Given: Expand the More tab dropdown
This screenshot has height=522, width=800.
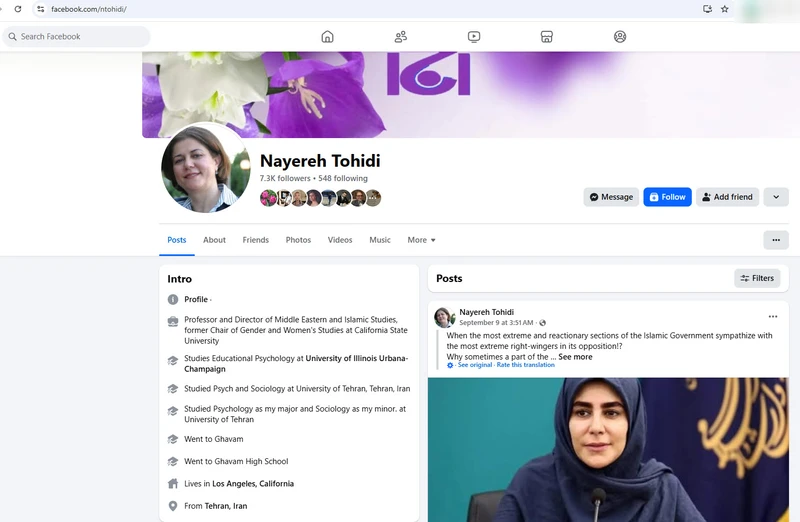Looking at the screenshot, I should pyautogui.click(x=421, y=240).
